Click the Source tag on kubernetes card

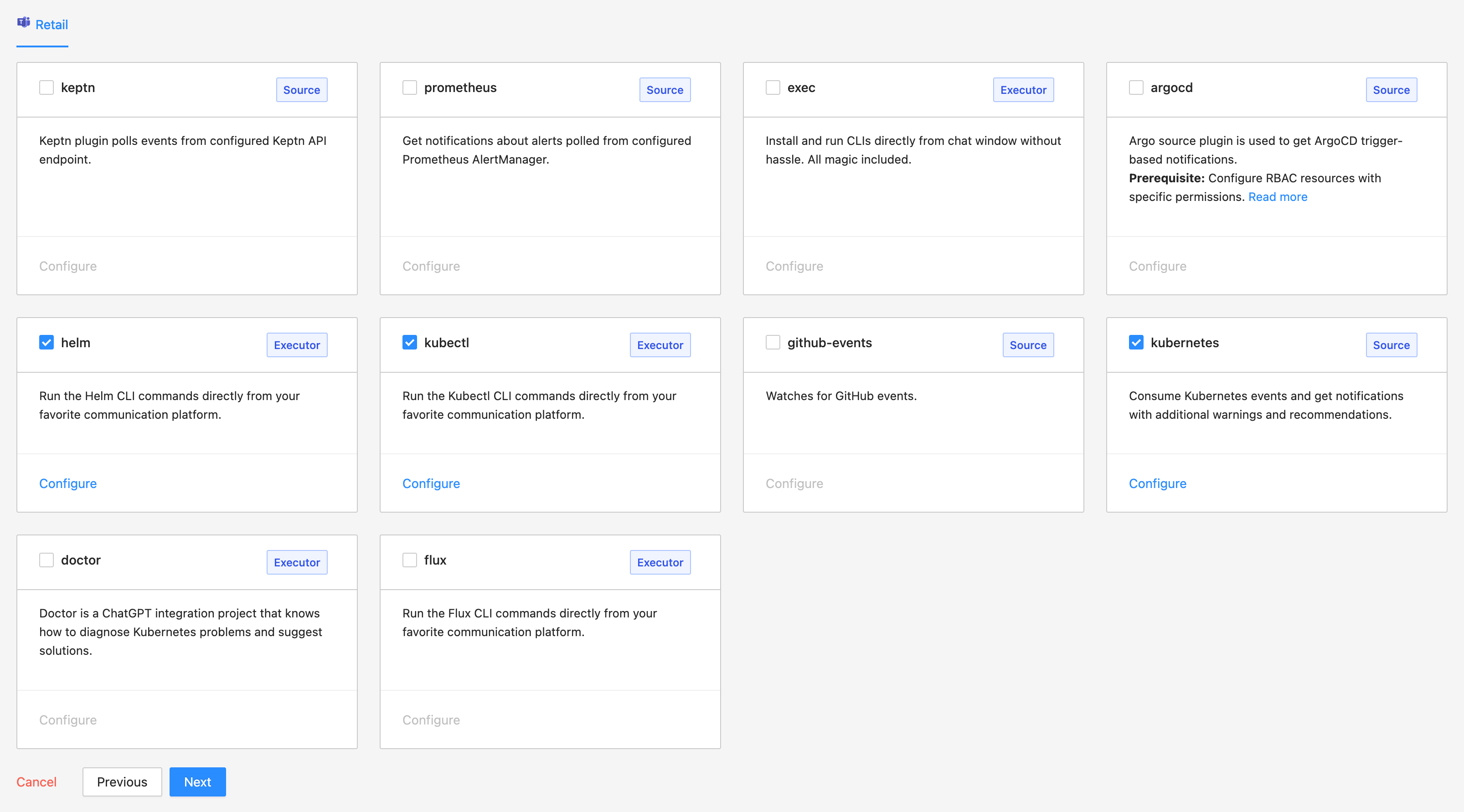[1391, 345]
